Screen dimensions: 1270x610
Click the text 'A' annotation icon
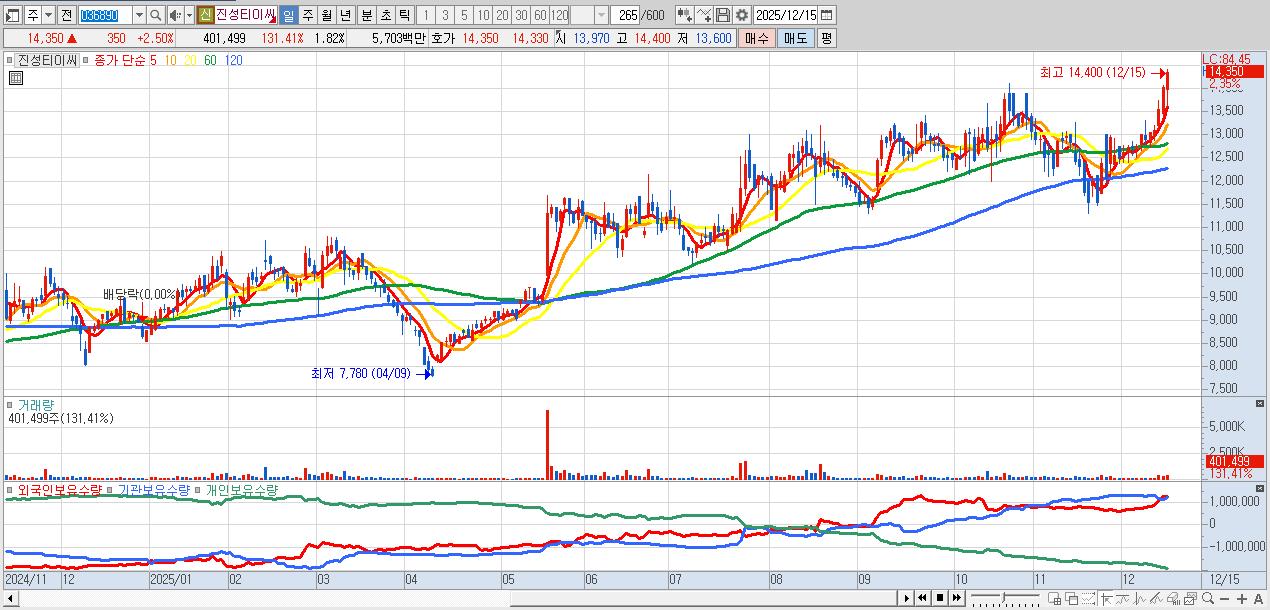pos(1258,599)
